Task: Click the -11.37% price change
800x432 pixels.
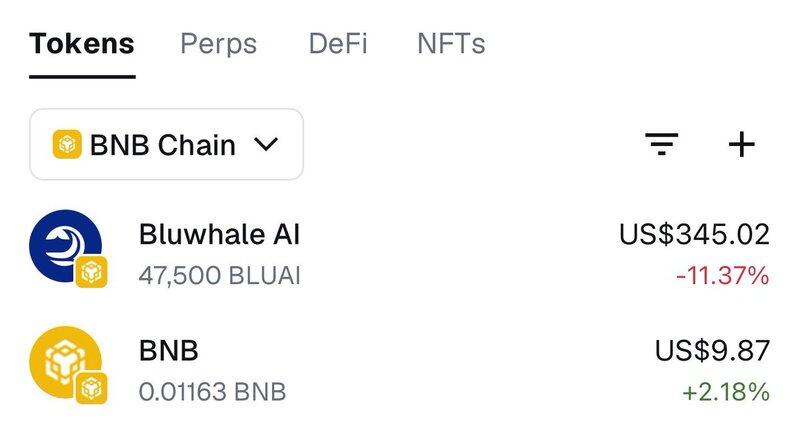Action: click(722, 275)
